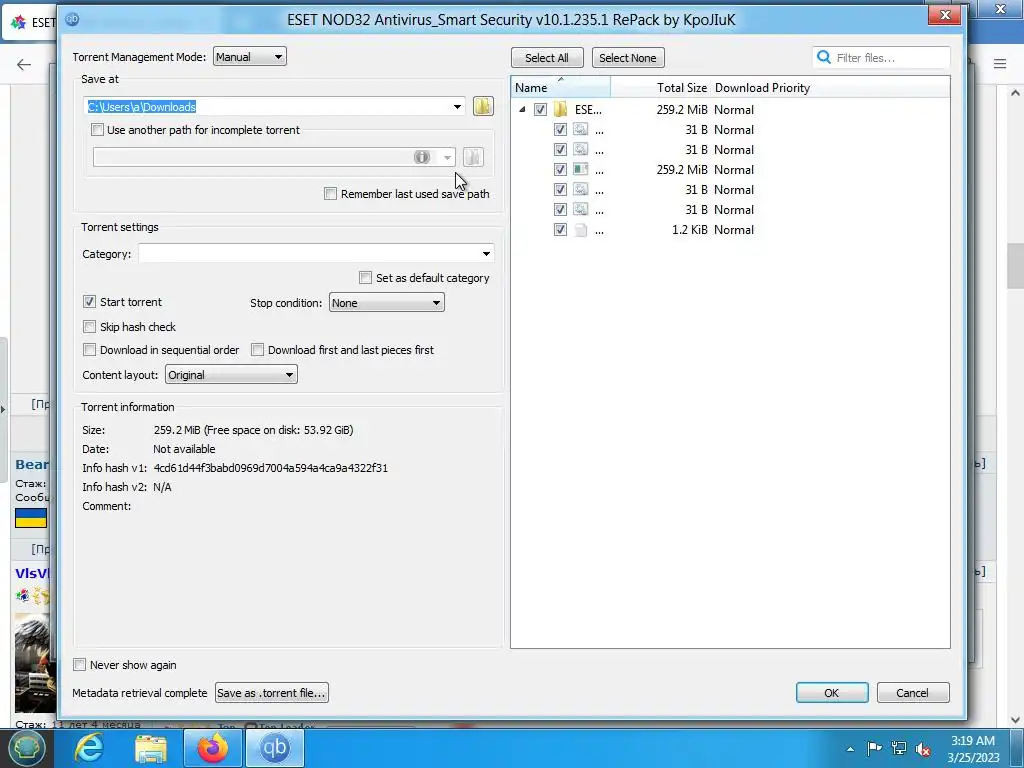Open Content layout dropdown
This screenshot has height=768, width=1024.
point(231,375)
